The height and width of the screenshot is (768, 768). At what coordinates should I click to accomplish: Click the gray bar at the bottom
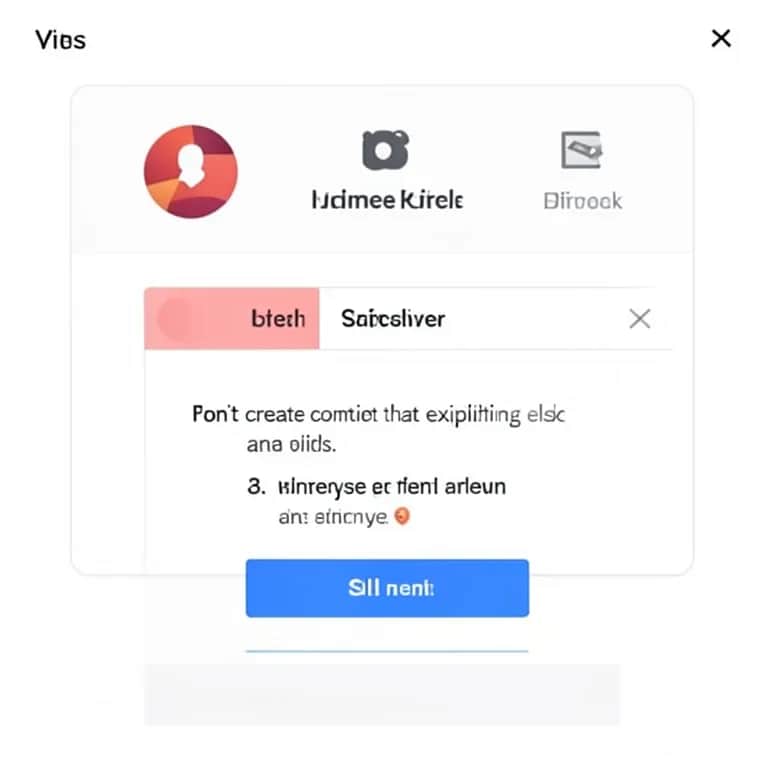[382, 694]
